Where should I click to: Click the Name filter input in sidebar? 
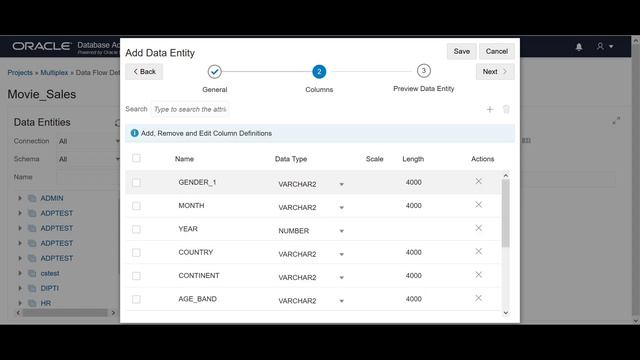point(88,178)
